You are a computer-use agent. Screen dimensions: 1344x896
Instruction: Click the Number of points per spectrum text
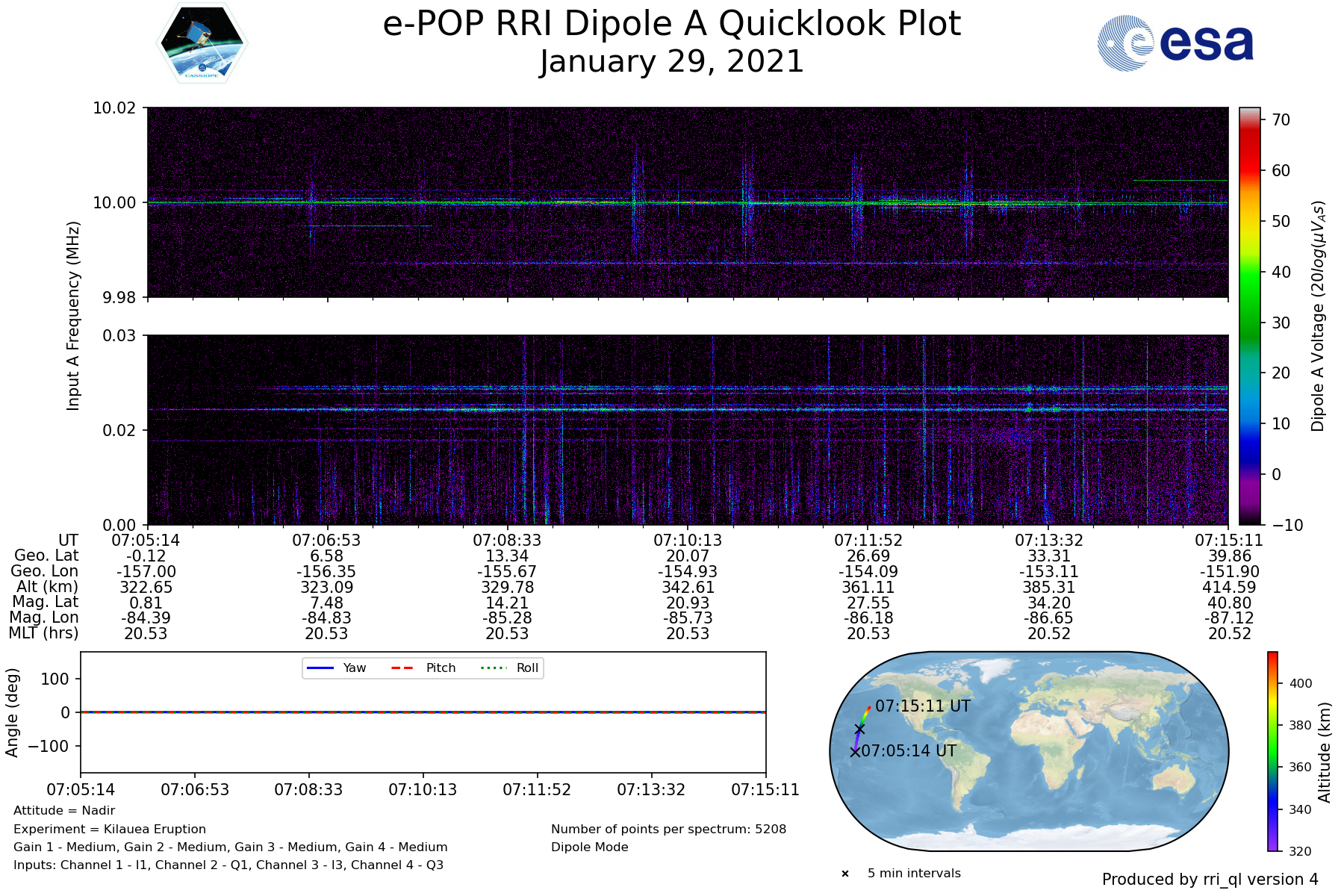click(668, 829)
